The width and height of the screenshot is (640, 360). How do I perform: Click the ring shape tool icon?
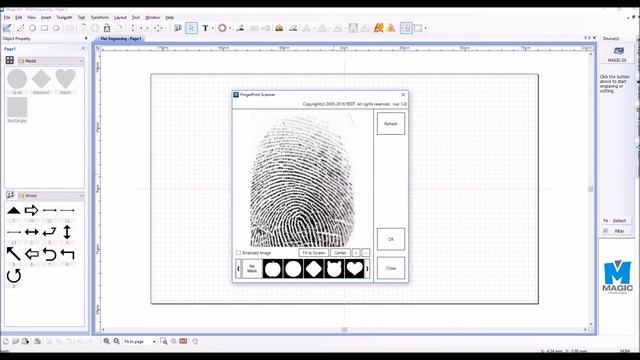click(x=222, y=28)
